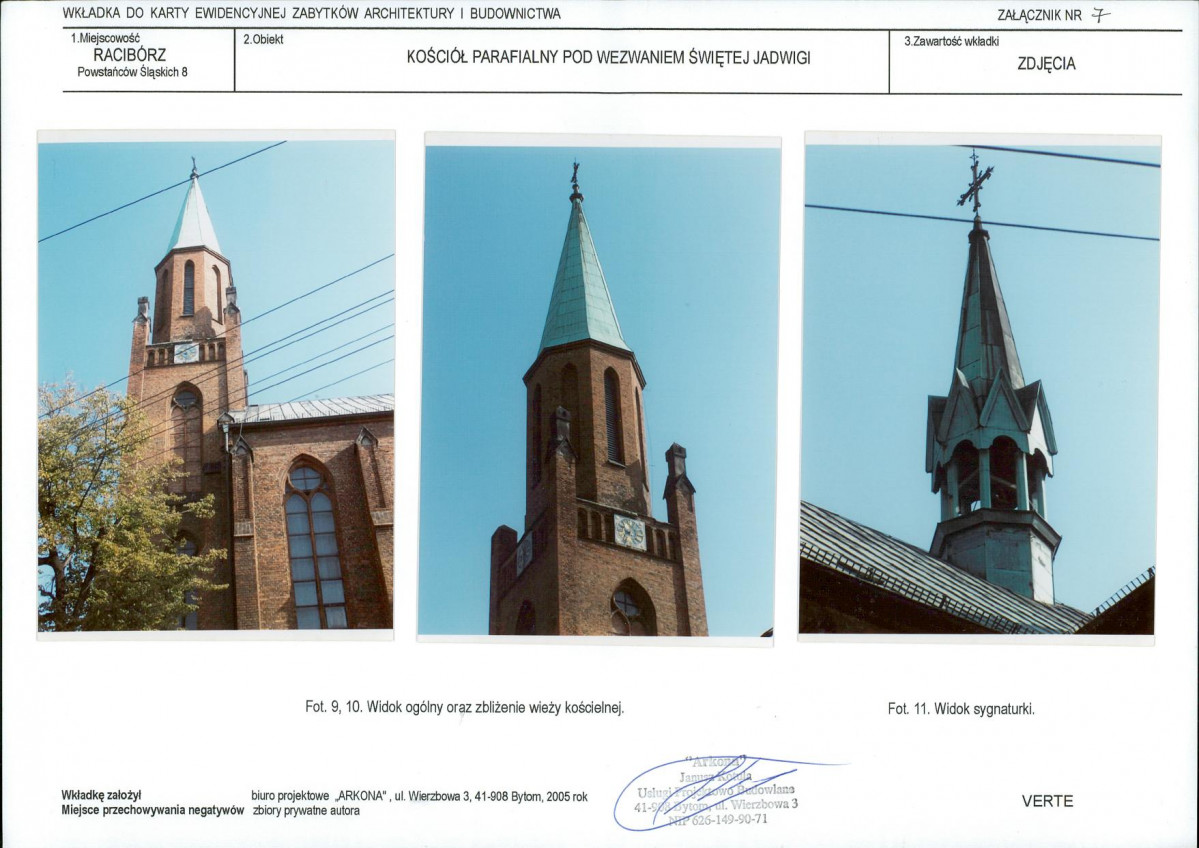Click the title 'KOŚCIÓŁ PARAFIALNY POD WEZWANIEM ŚWIĘTEJ JADWIGI'
This screenshot has height=848, width=1199.
coord(608,58)
